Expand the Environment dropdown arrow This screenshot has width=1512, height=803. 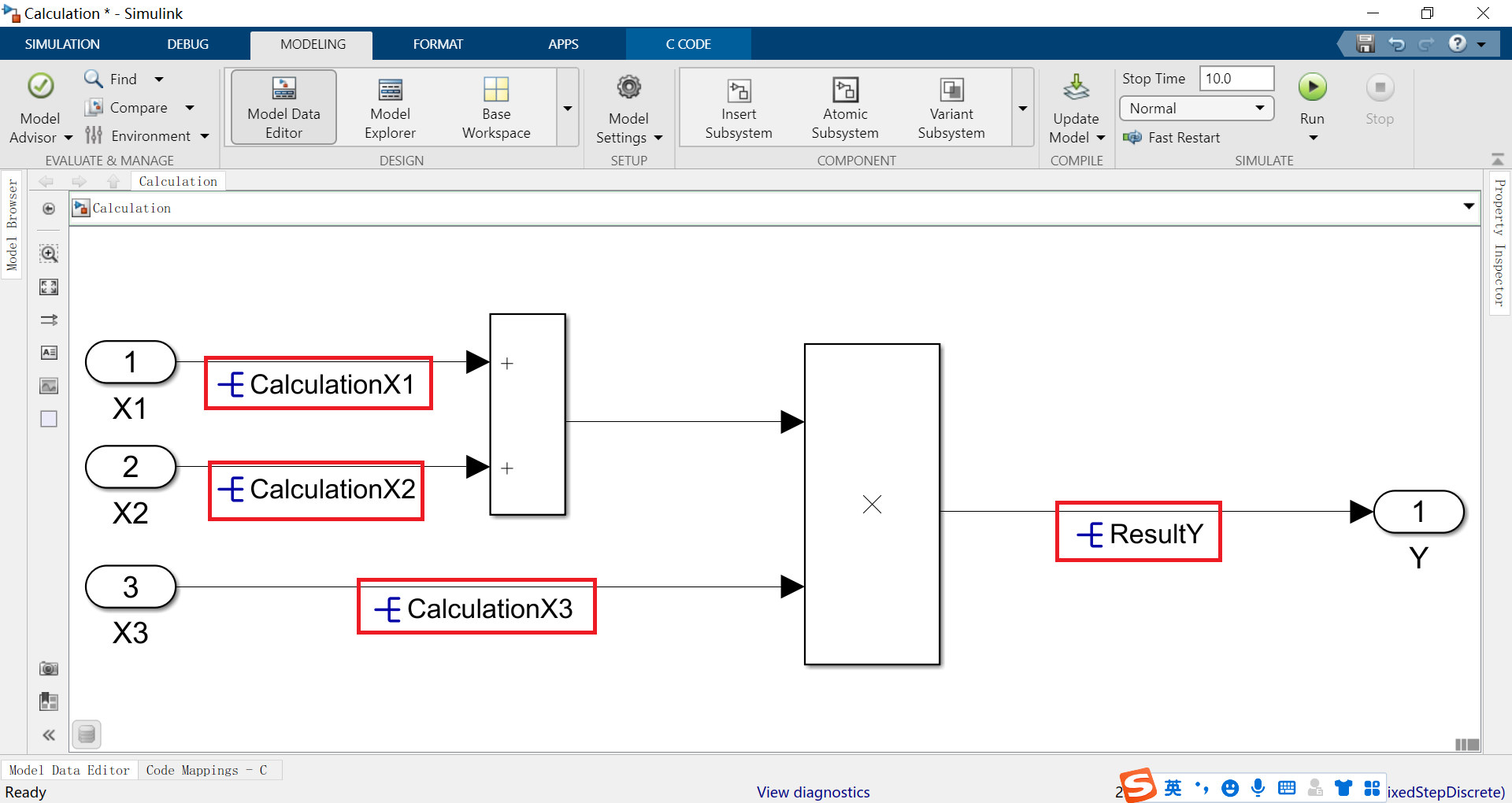(x=205, y=135)
